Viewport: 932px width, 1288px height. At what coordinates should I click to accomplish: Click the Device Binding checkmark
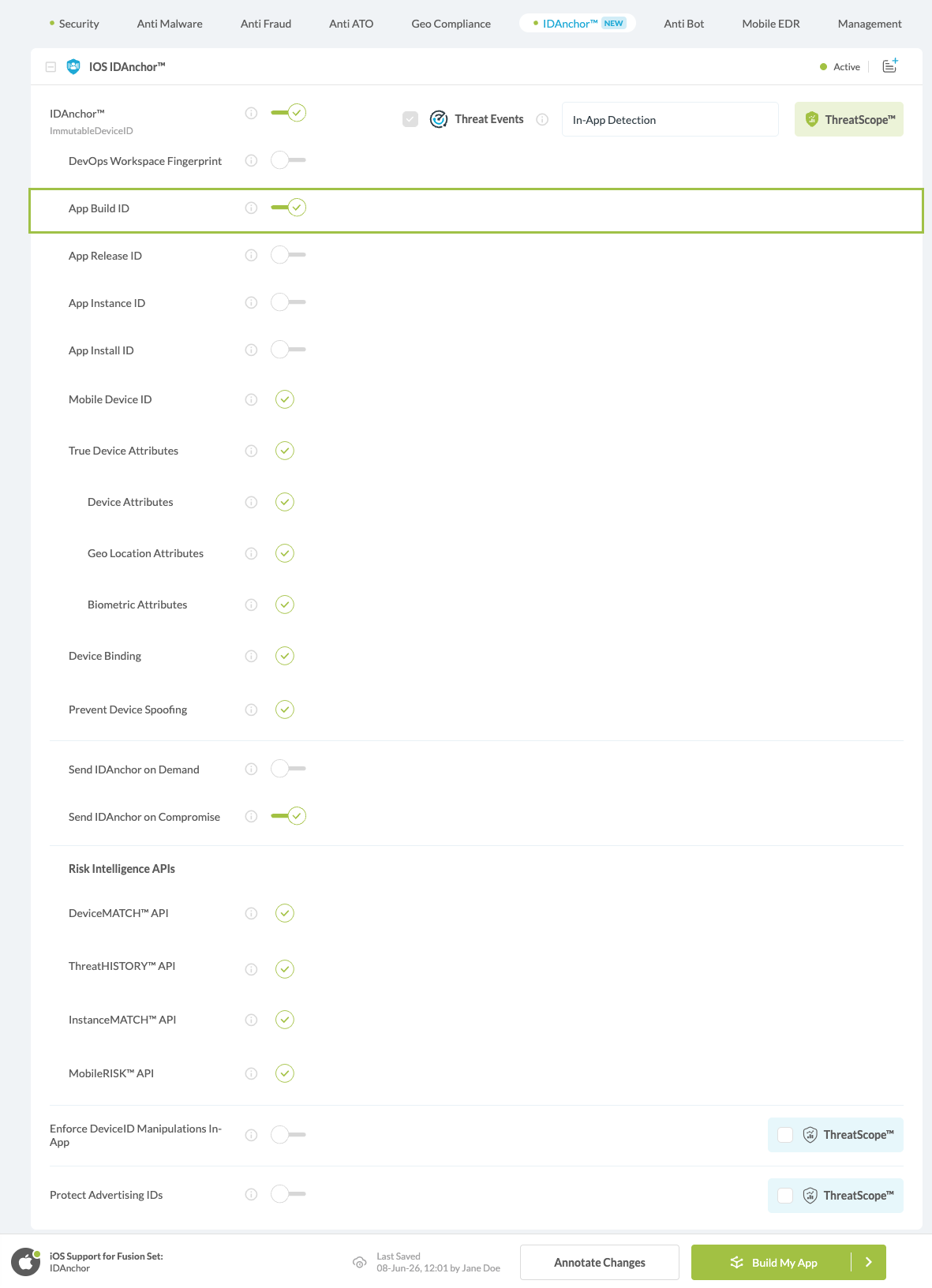(285, 656)
